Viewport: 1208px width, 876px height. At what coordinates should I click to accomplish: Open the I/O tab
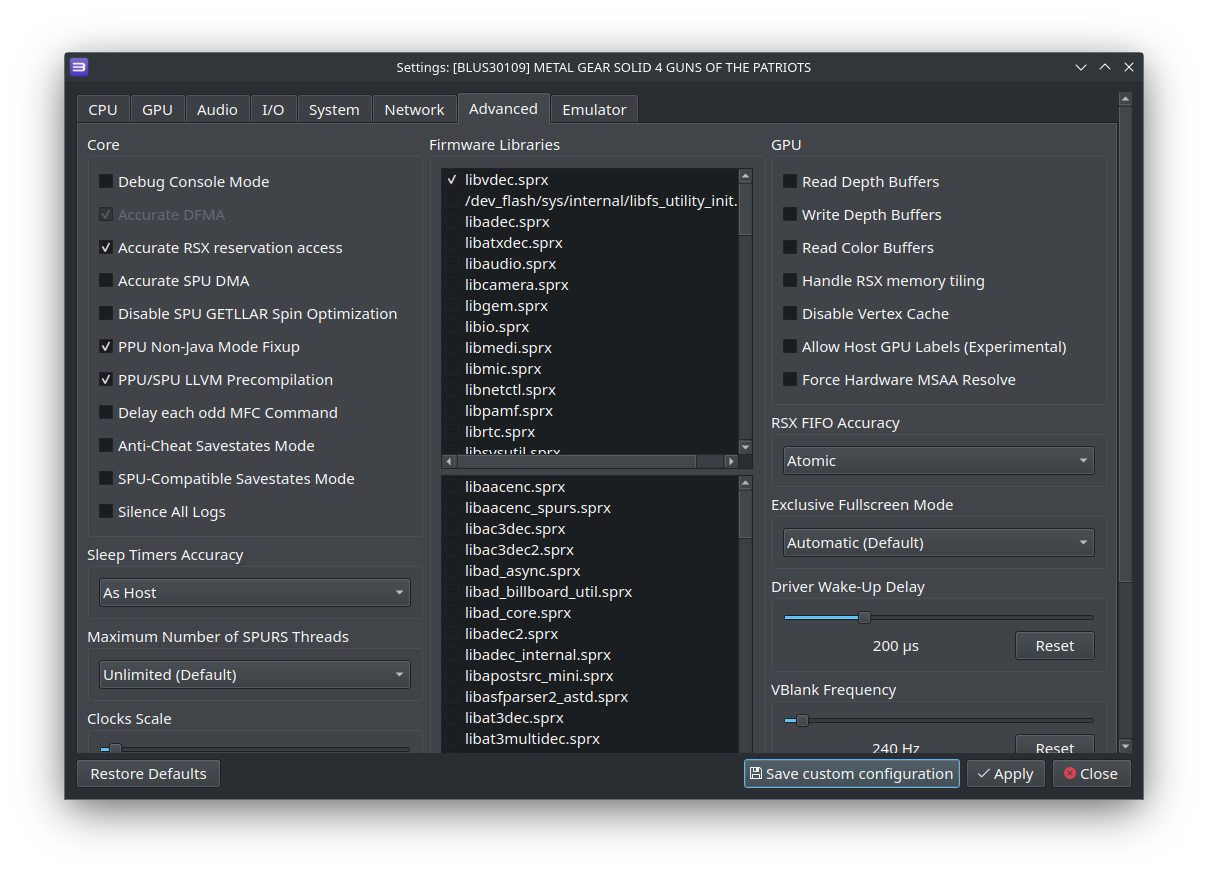273,110
